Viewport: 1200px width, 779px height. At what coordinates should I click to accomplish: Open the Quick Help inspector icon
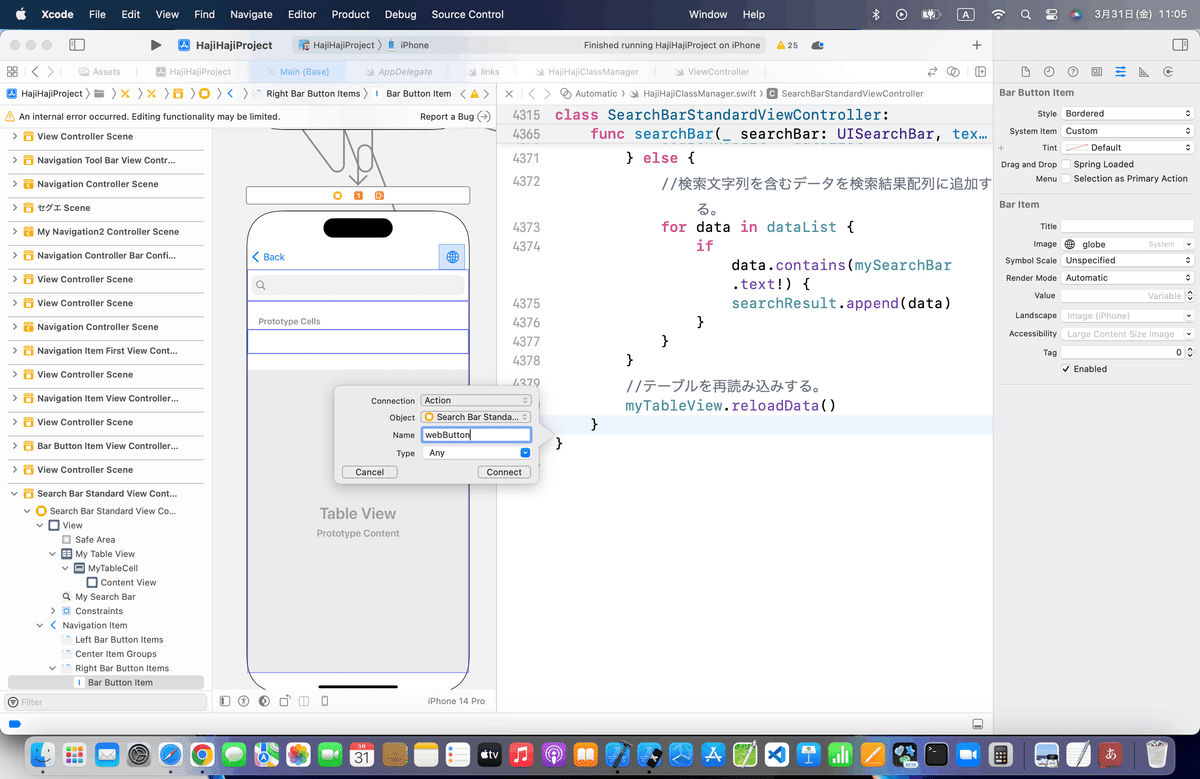(1073, 72)
